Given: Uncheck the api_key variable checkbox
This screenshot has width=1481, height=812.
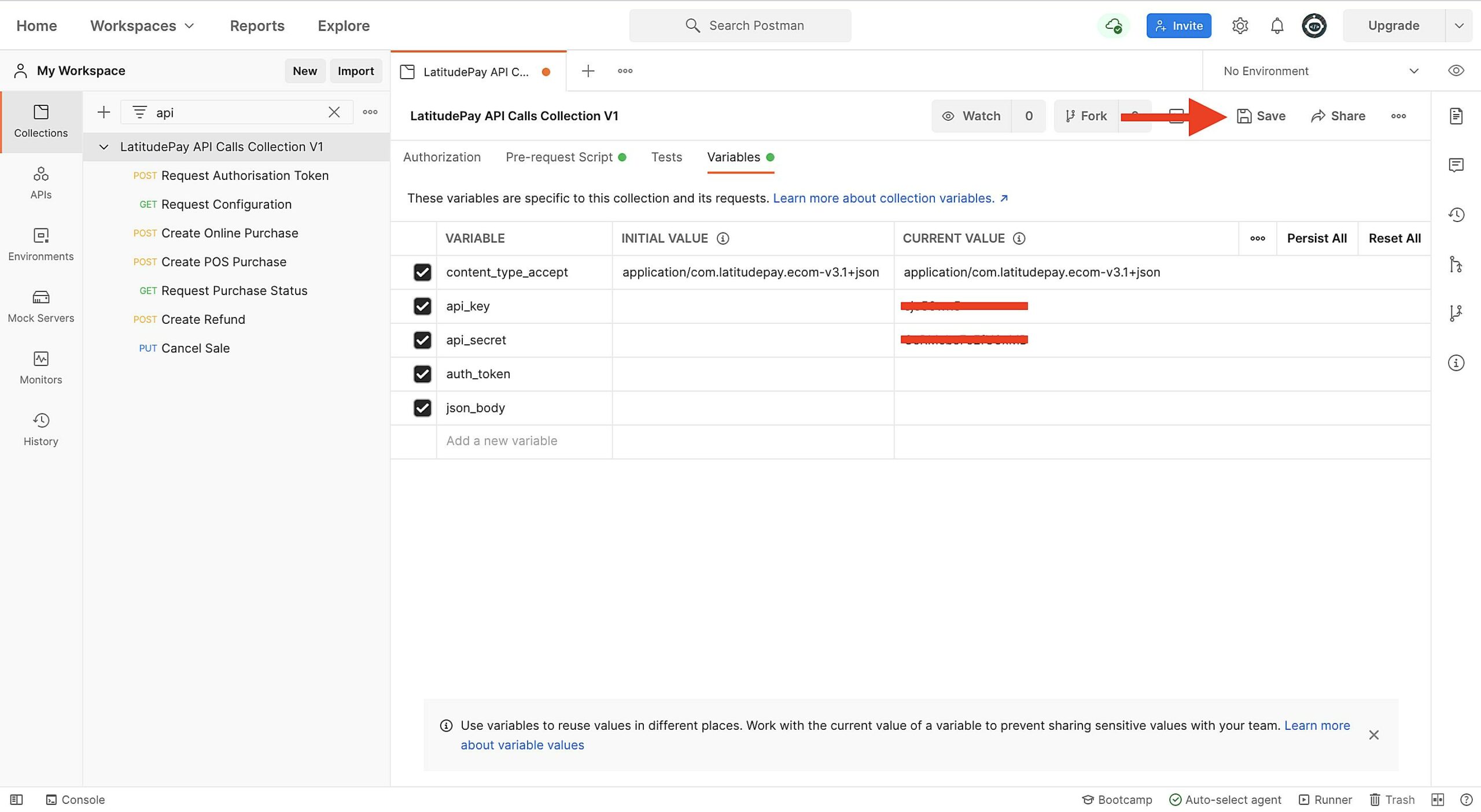Looking at the screenshot, I should [x=422, y=306].
